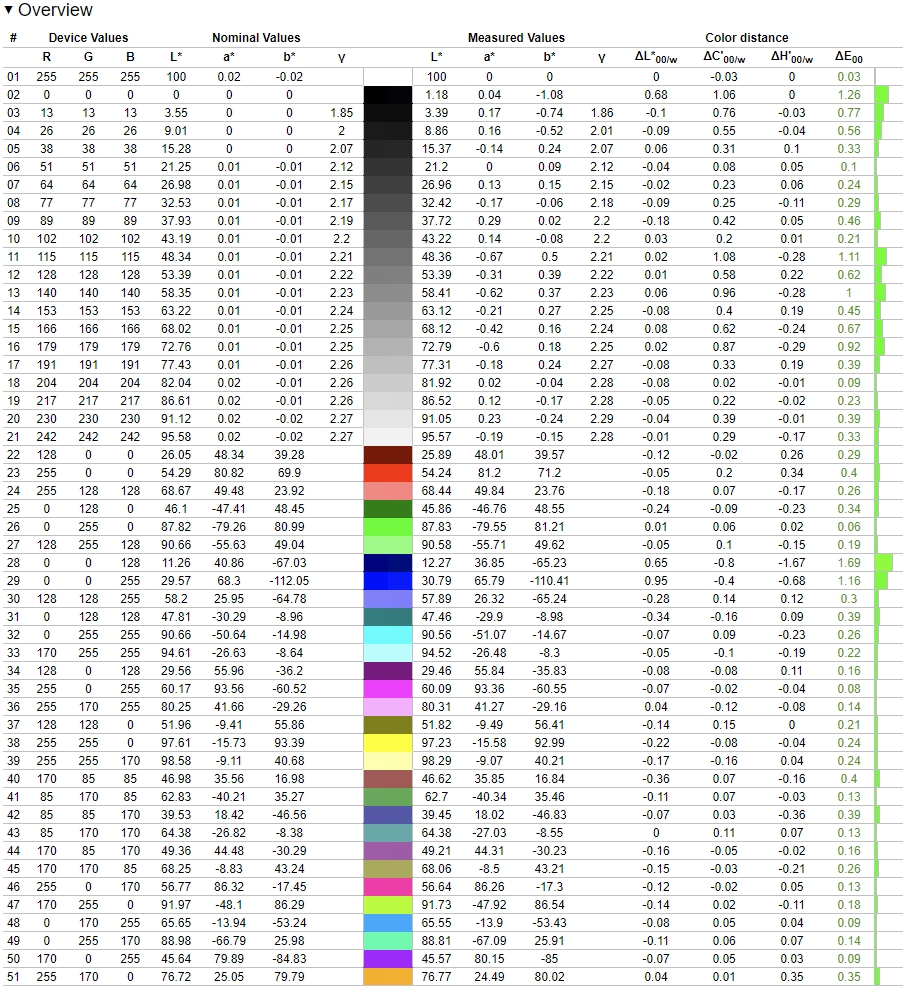Select the pure blue swatch in row 29
Viewport: 908px width, 989px height.
(x=388, y=581)
